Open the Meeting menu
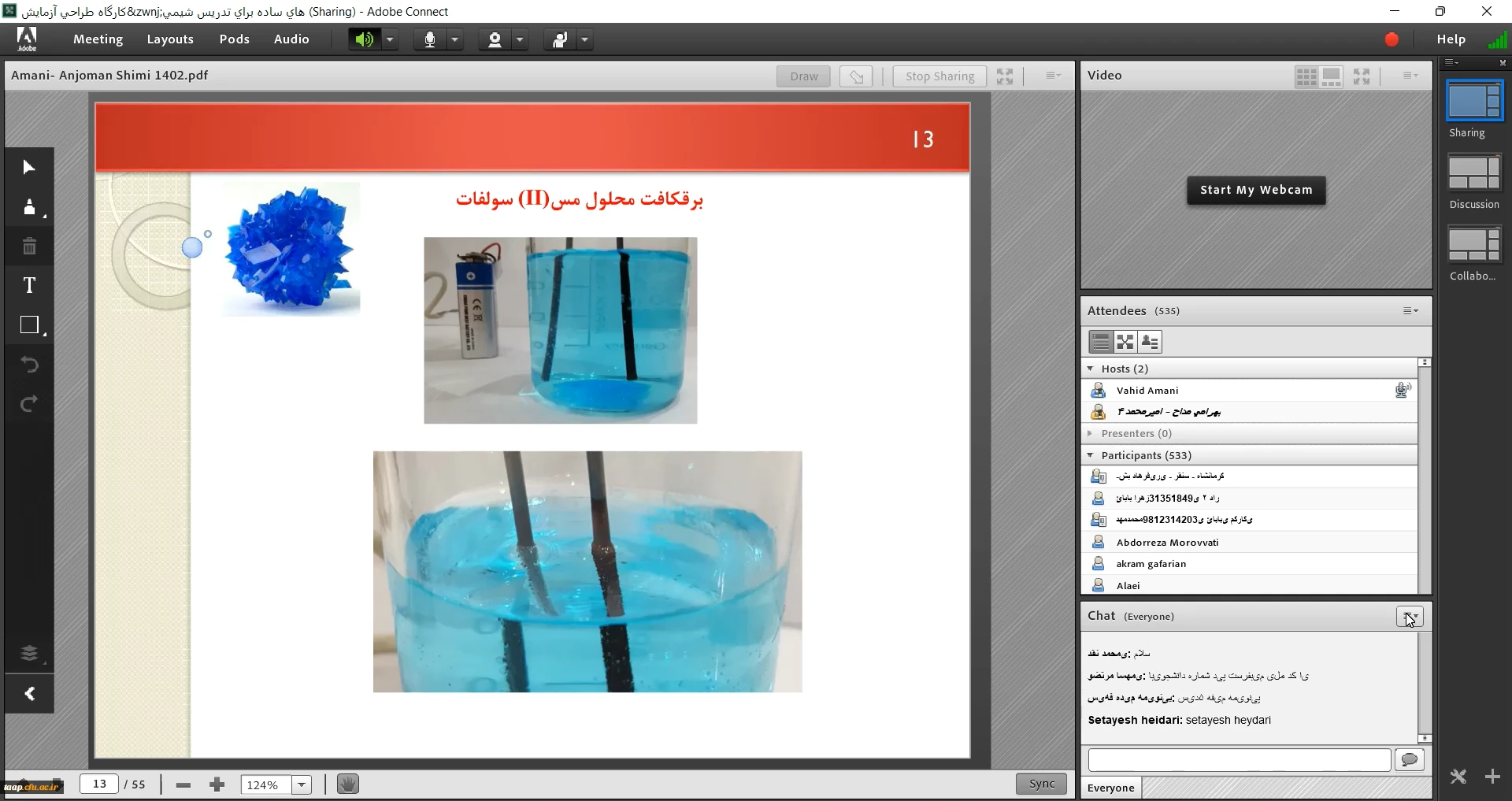Image resolution: width=1512 pixels, height=801 pixels. pos(98,39)
